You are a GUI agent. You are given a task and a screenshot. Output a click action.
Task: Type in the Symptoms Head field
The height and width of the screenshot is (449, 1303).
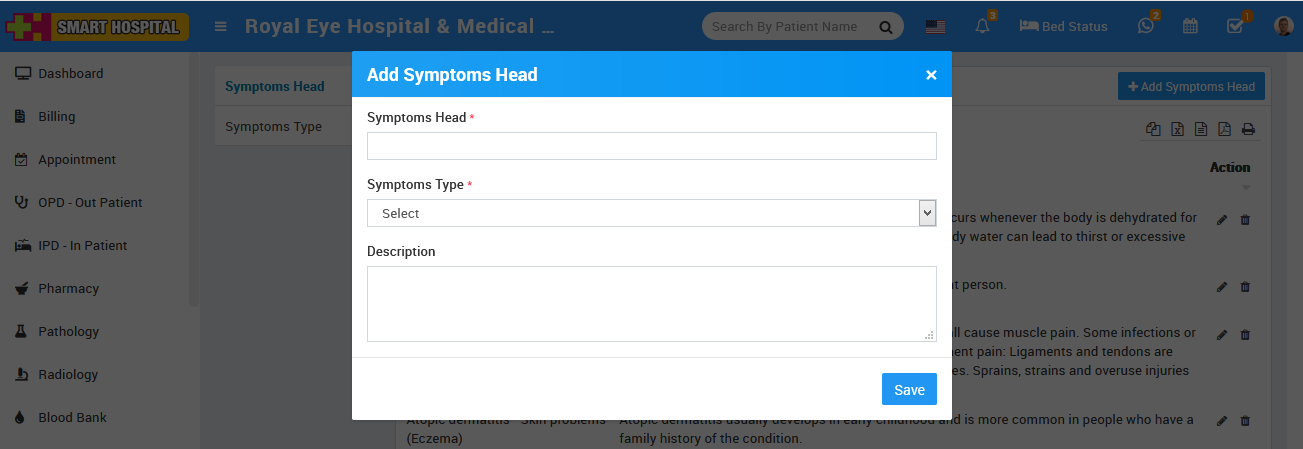[x=651, y=146]
